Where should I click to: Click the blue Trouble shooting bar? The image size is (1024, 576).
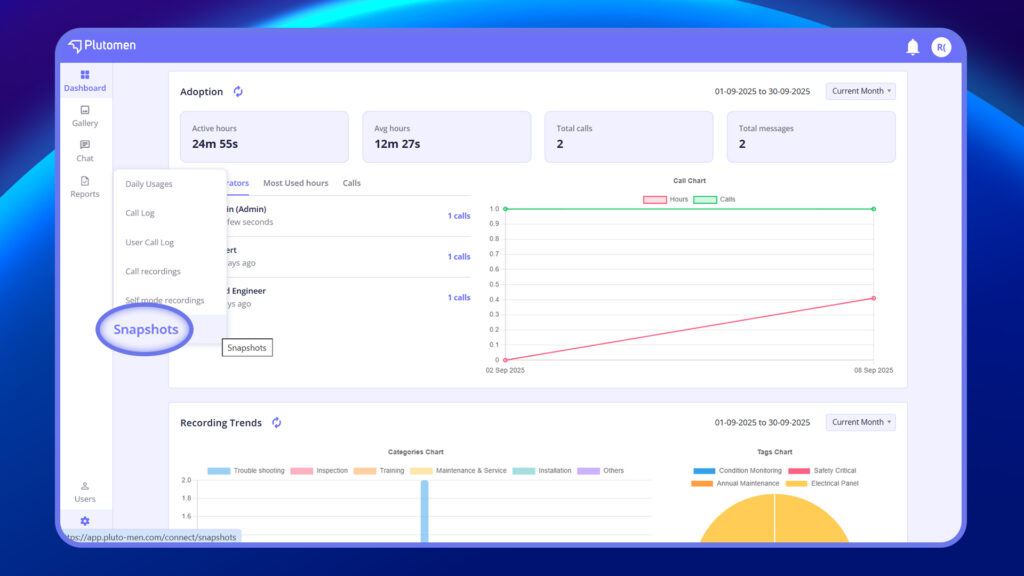[424, 511]
